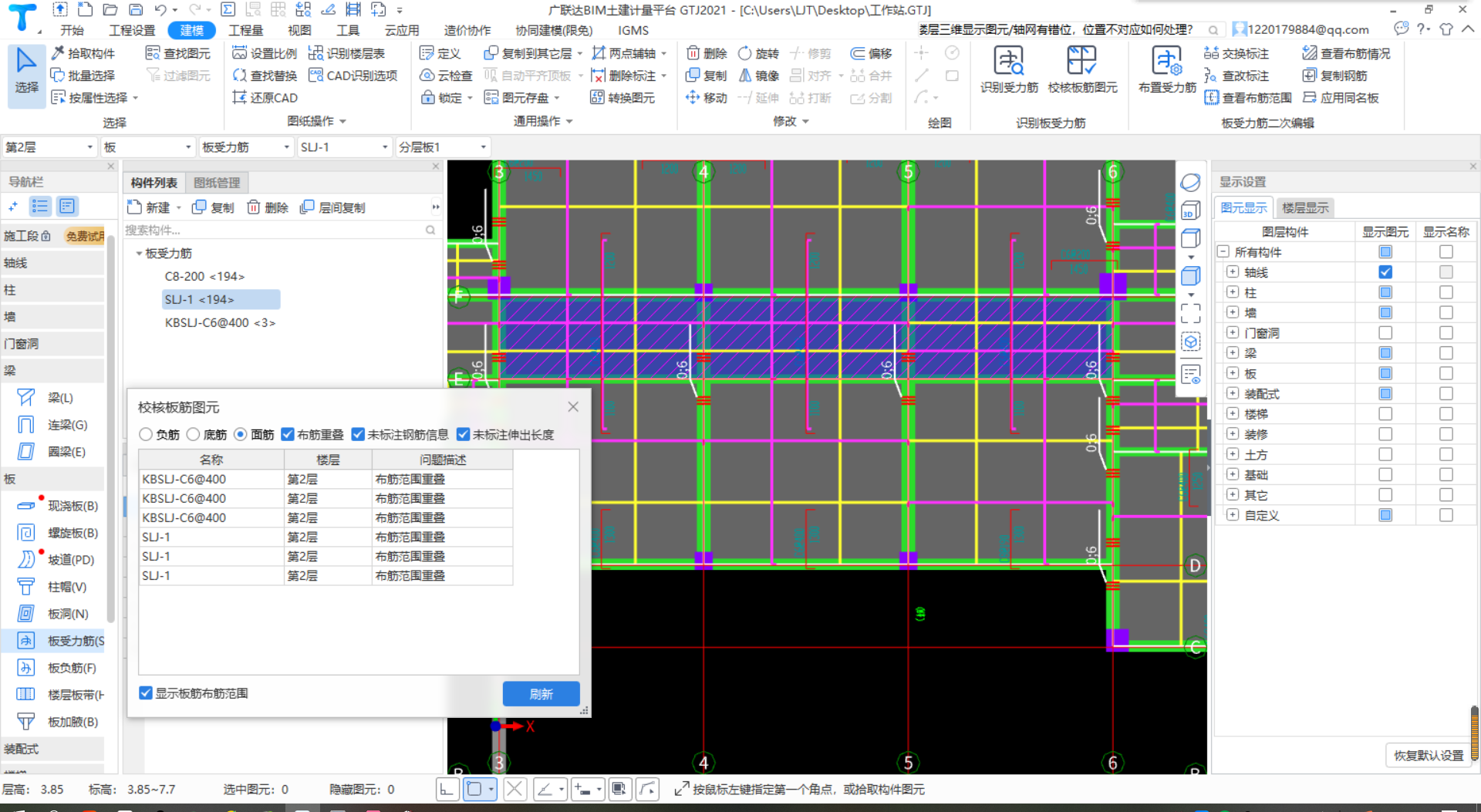1481x812 pixels.
Task: Click 层间复制 button
Action: point(332,207)
